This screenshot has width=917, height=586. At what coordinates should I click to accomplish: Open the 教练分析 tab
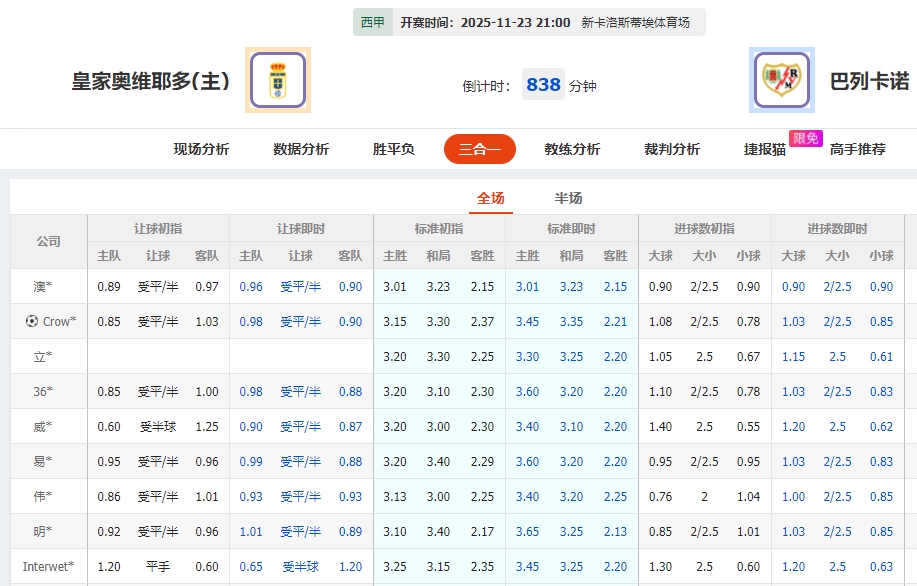(571, 148)
